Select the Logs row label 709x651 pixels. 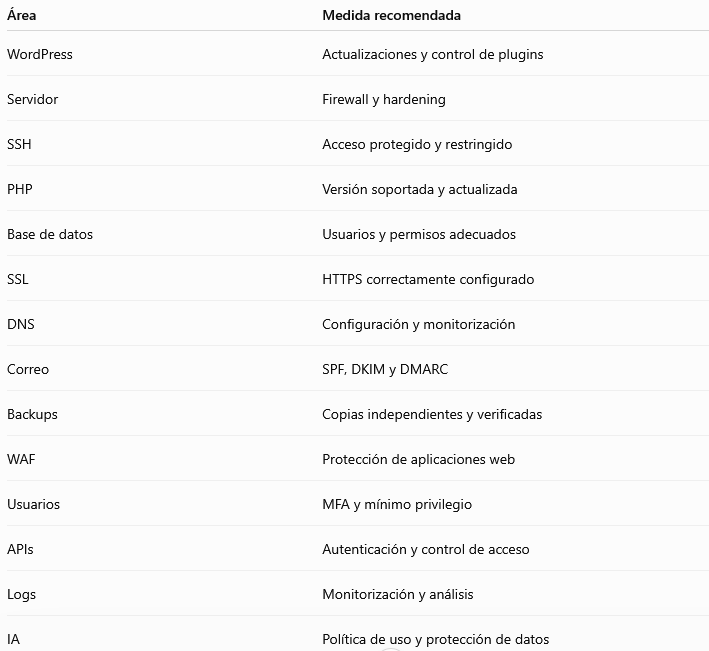click(x=21, y=594)
